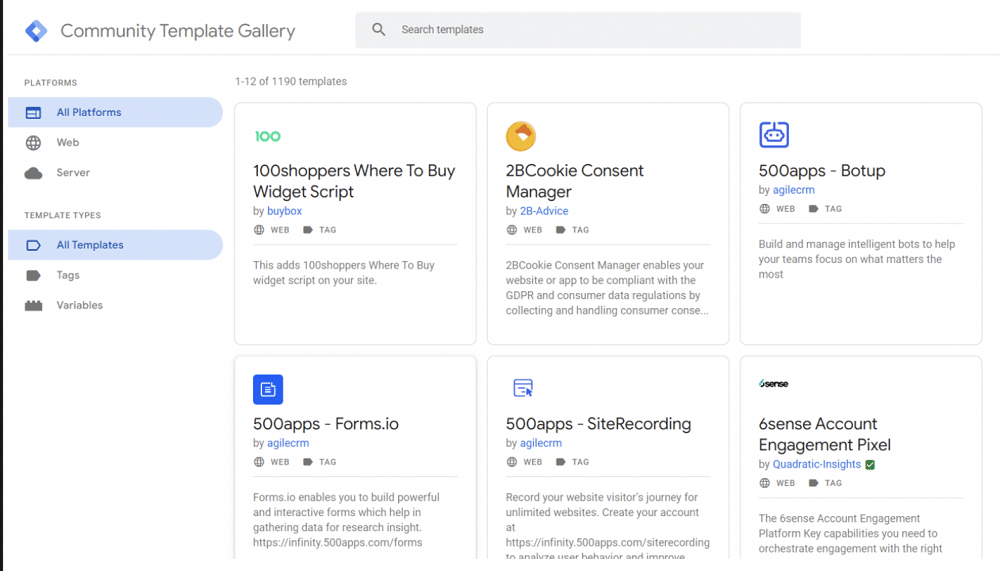Open agilecrm link under SiteRecording

coord(541,443)
